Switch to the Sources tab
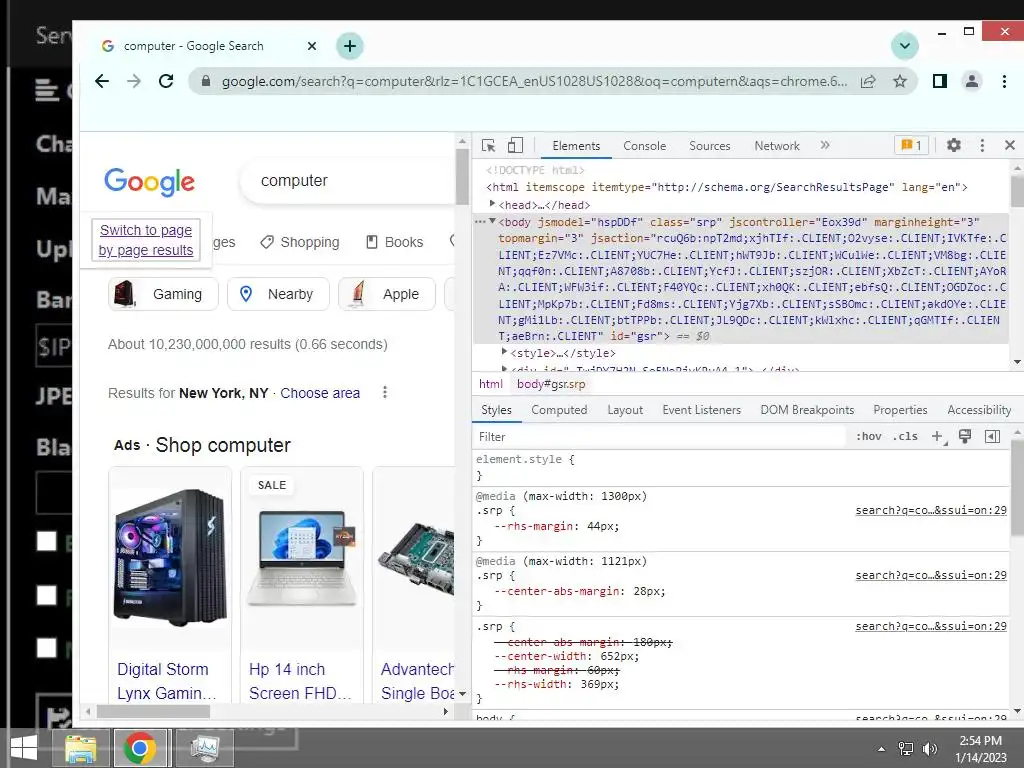This screenshot has width=1024, height=768. point(709,146)
